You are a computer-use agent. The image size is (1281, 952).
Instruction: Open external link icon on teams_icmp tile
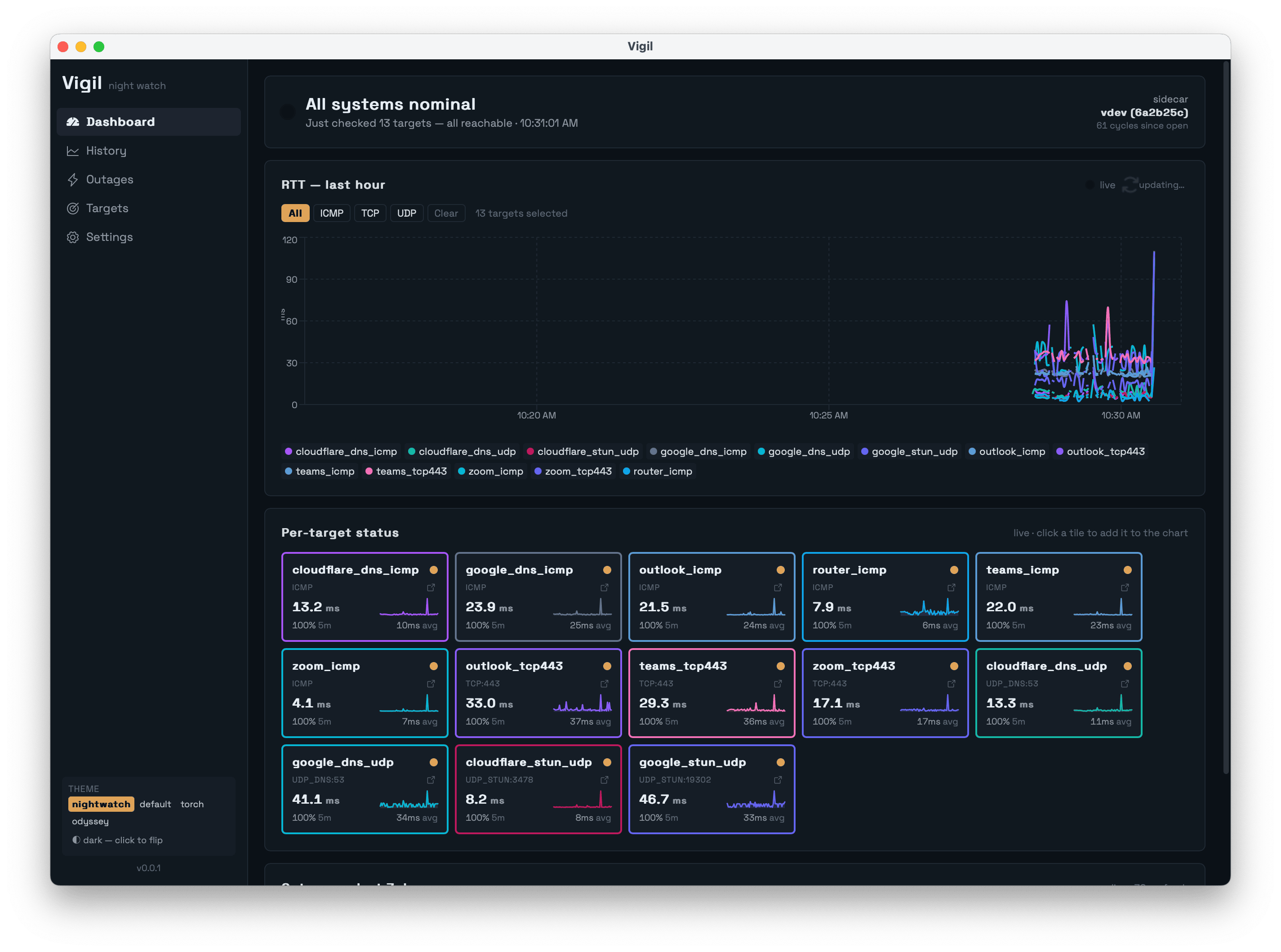point(1125,588)
